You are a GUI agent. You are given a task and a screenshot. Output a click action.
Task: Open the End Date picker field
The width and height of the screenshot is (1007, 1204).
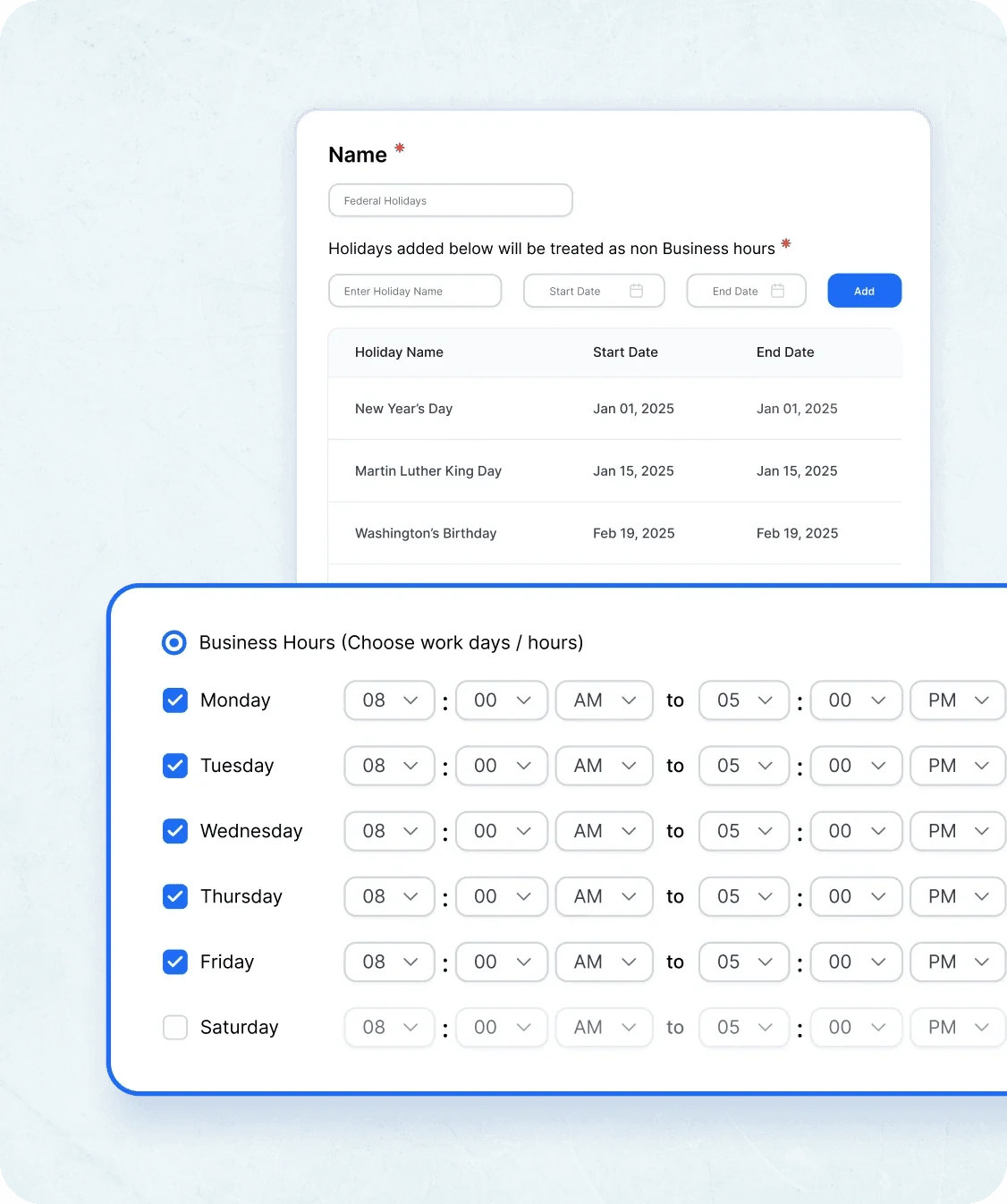point(746,291)
